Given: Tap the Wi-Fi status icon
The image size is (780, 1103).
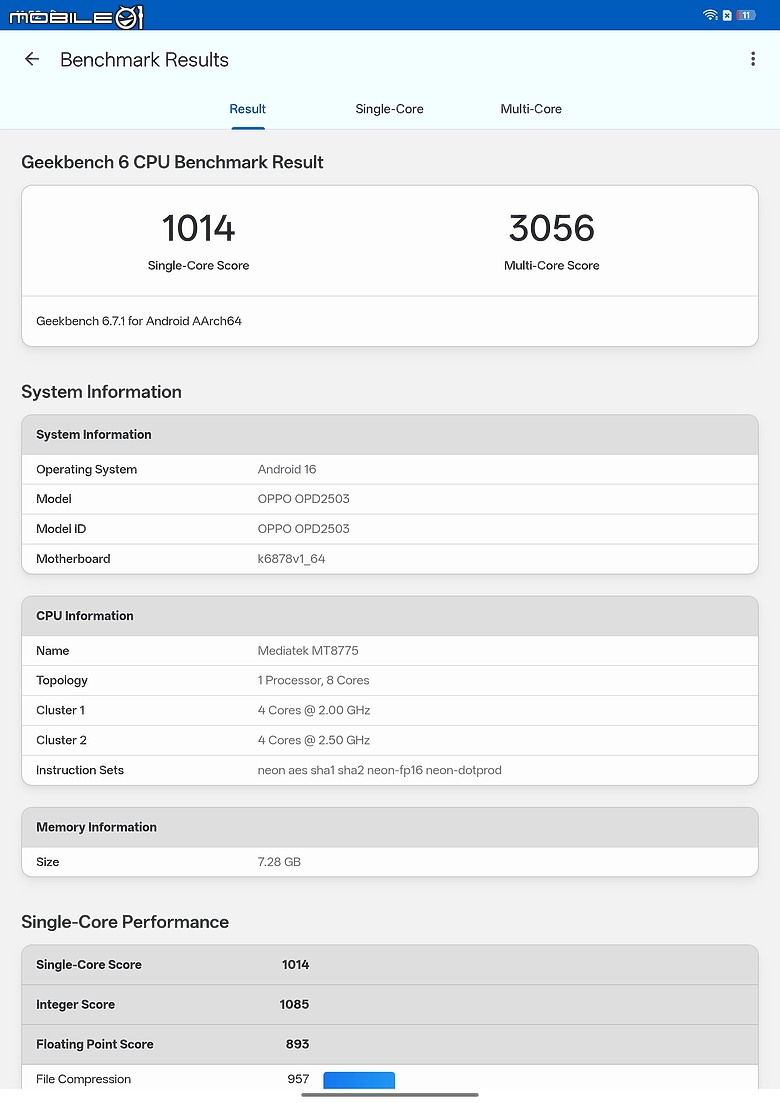Looking at the screenshot, I should point(710,15).
